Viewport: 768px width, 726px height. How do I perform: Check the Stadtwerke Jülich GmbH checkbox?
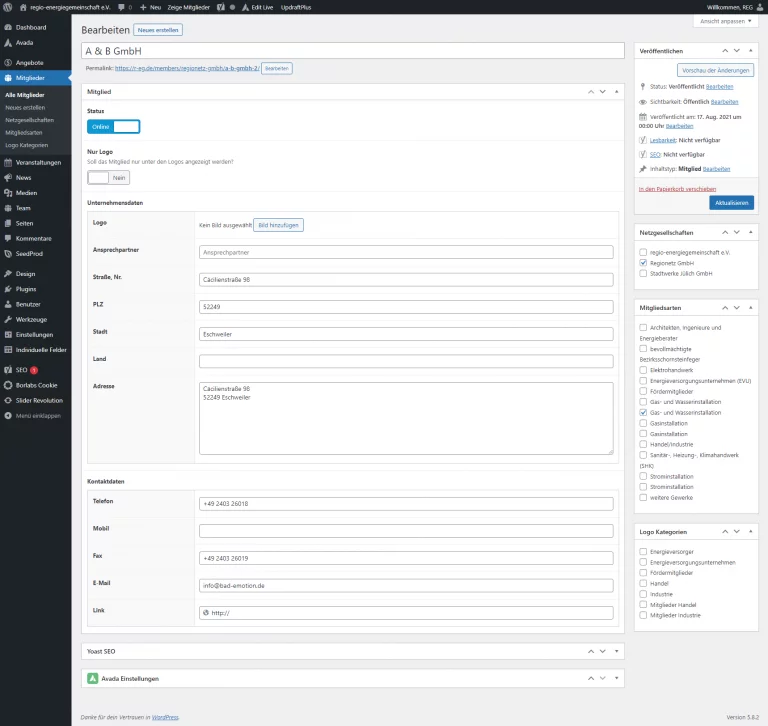(x=643, y=273)
